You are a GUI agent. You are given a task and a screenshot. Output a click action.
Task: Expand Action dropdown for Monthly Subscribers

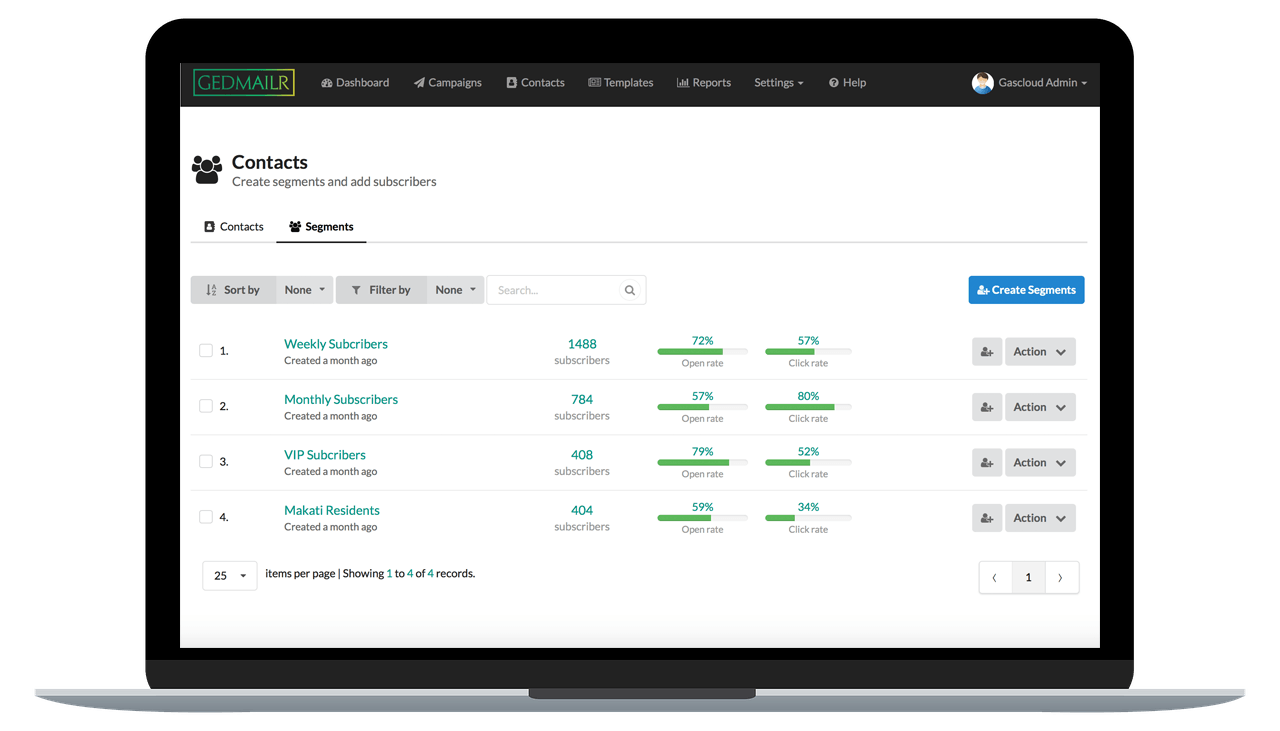pyautogui.click(x=1040, y=407)
